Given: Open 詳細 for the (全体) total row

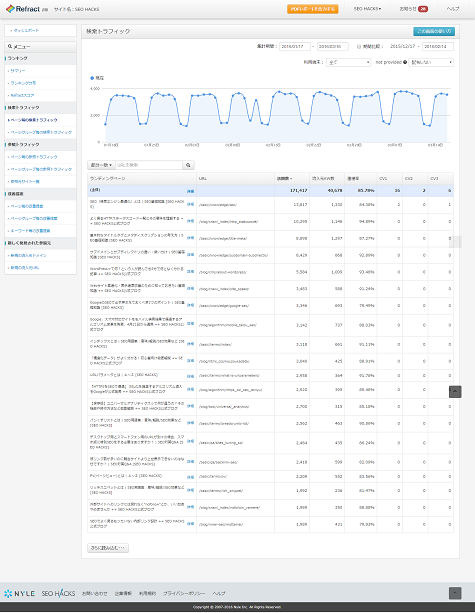Looking at the screenshot, I should tap(190, 192).
